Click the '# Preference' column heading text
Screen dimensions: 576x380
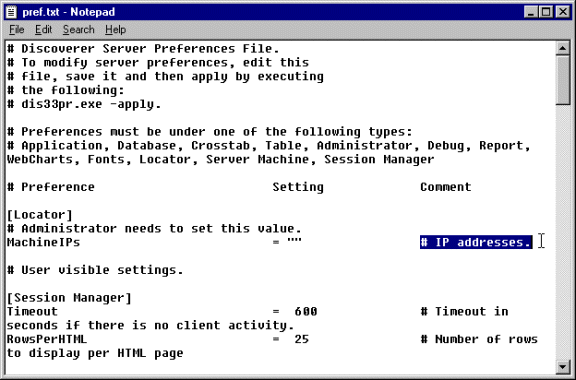point(51,187)
